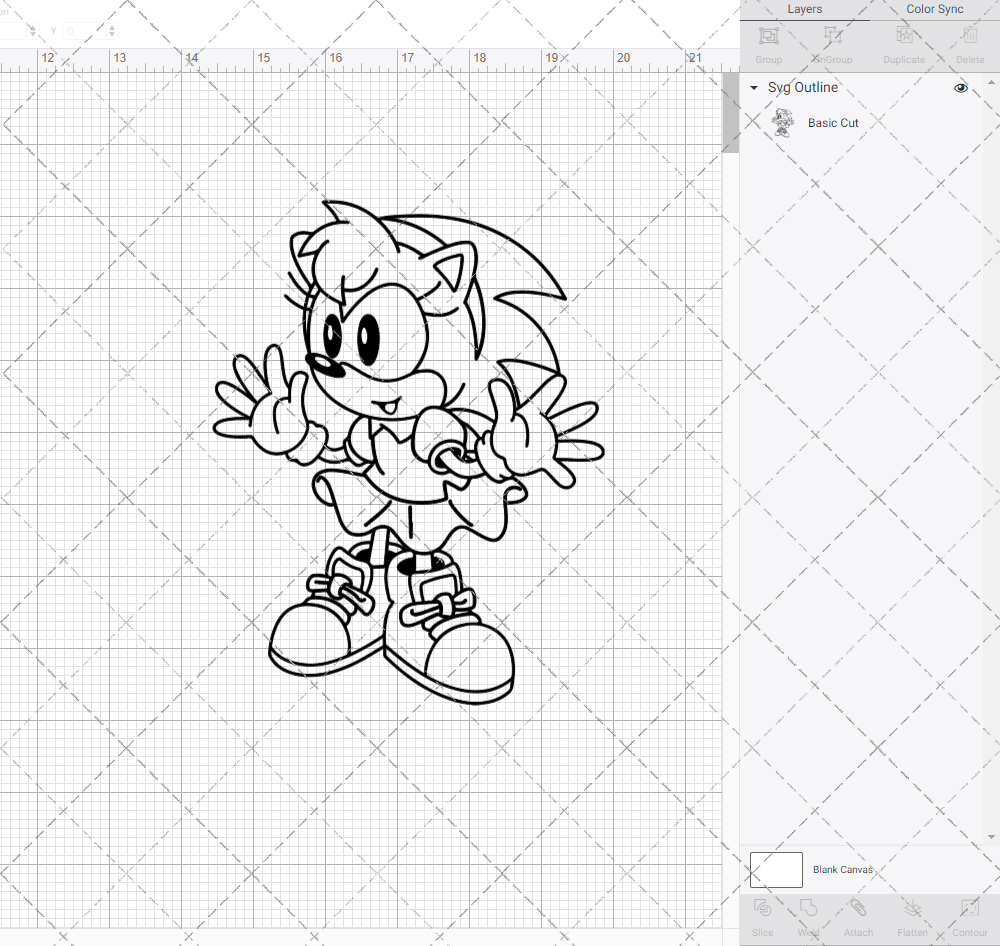
Task: Decrease the Y value with the down stepper
Action: click(x=110, y=35)
